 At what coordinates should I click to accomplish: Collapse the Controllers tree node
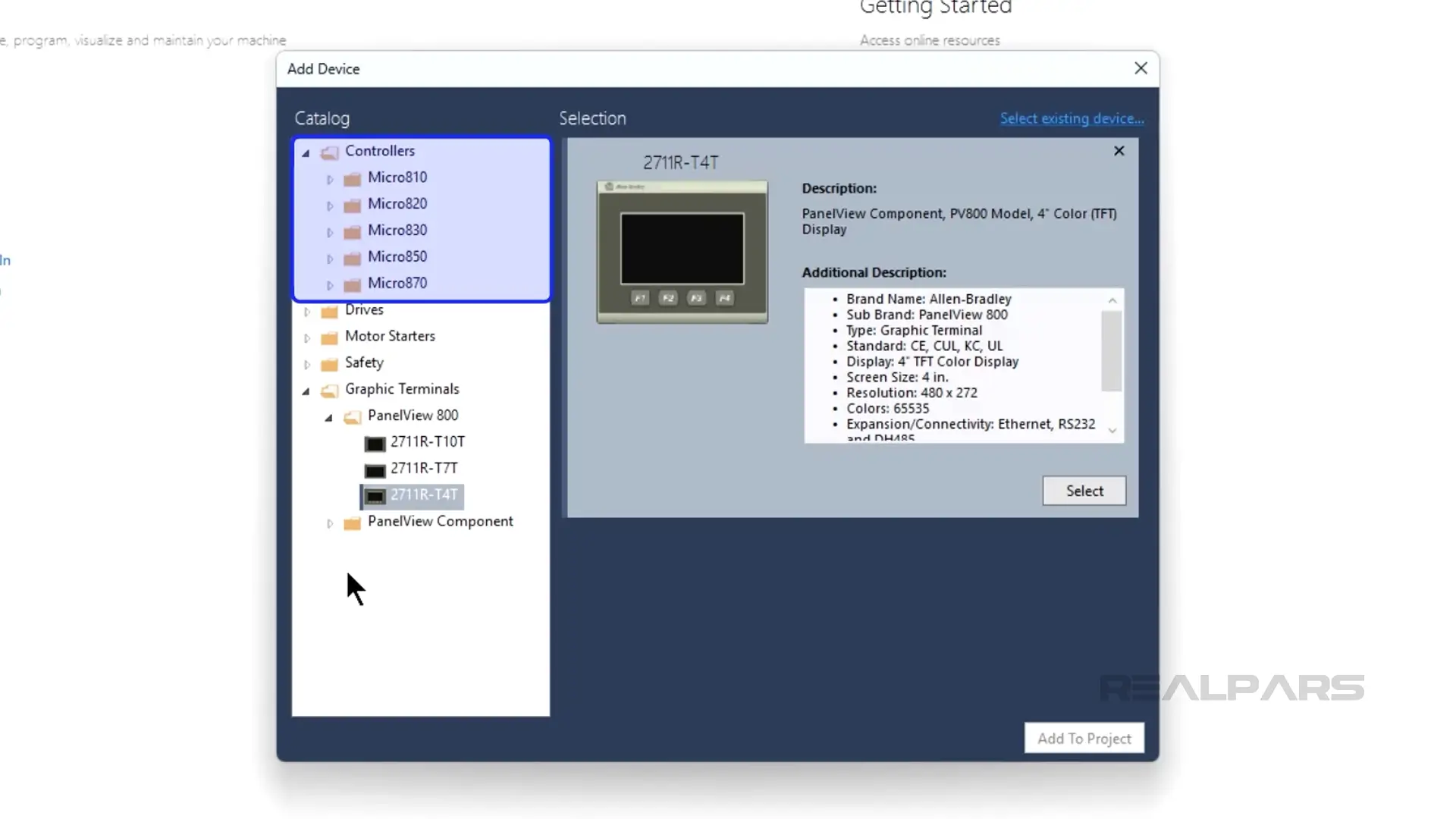306,153
